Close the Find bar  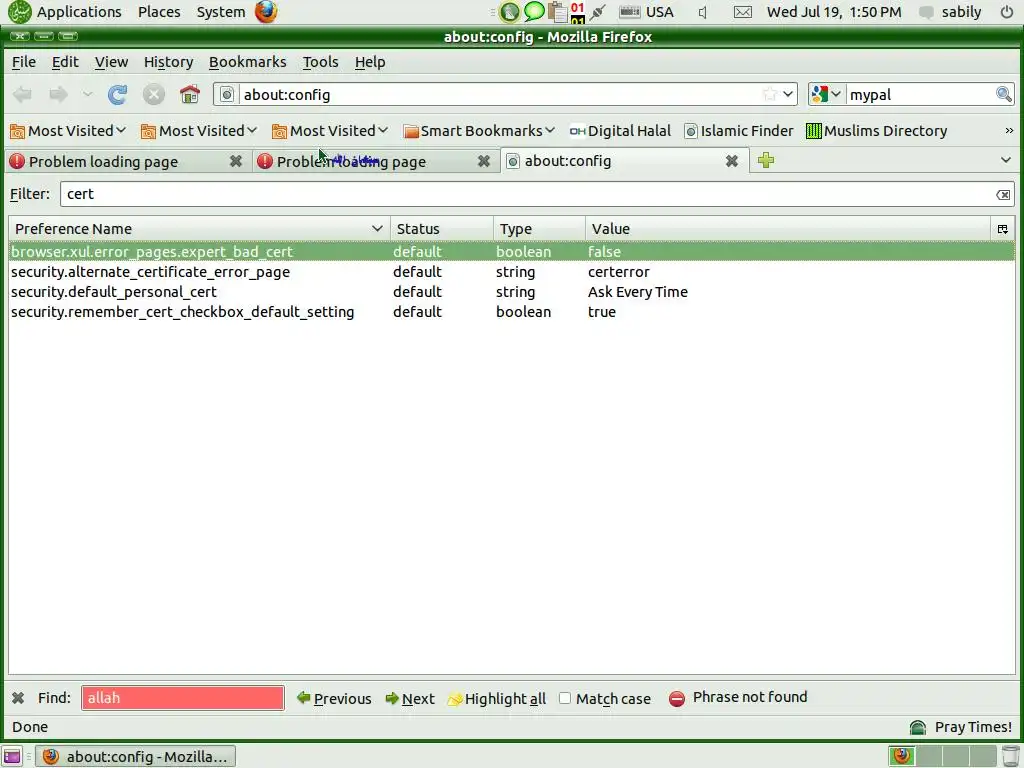pyautogui.click(x=18, y=698)
